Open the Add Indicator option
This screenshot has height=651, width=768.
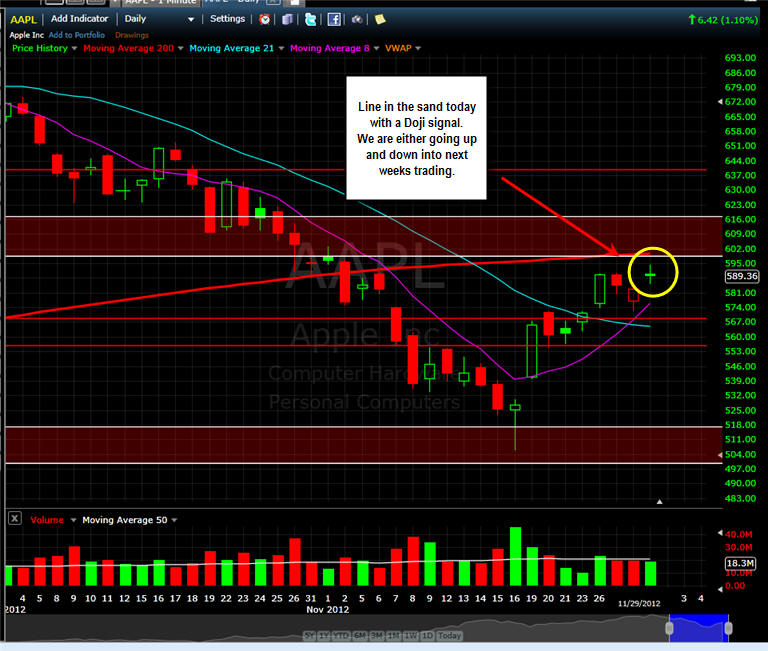[79, 19]
